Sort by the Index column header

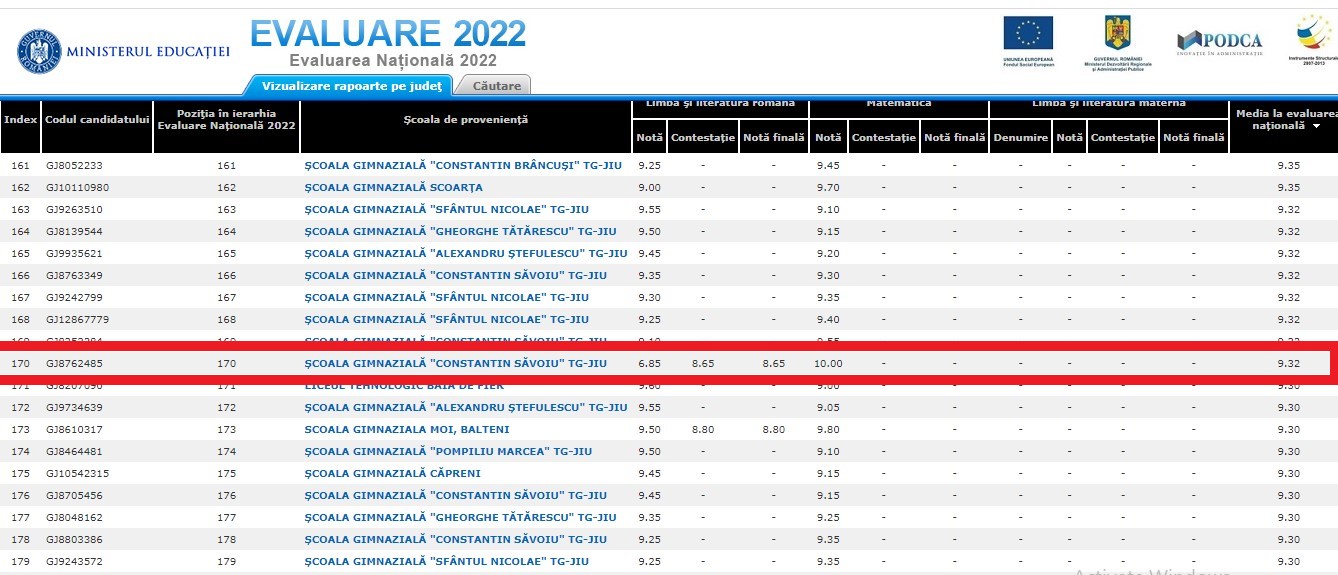20,120
